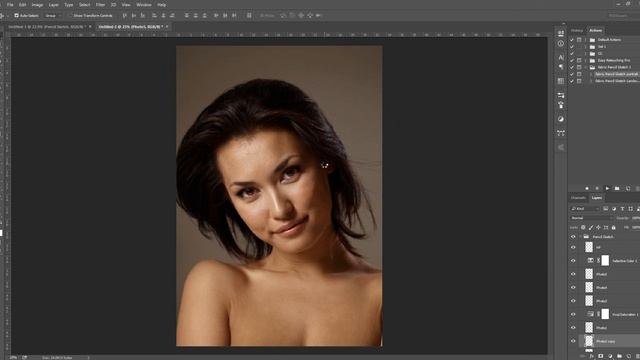Click the Align top edges icon

[x=124, y=16]
